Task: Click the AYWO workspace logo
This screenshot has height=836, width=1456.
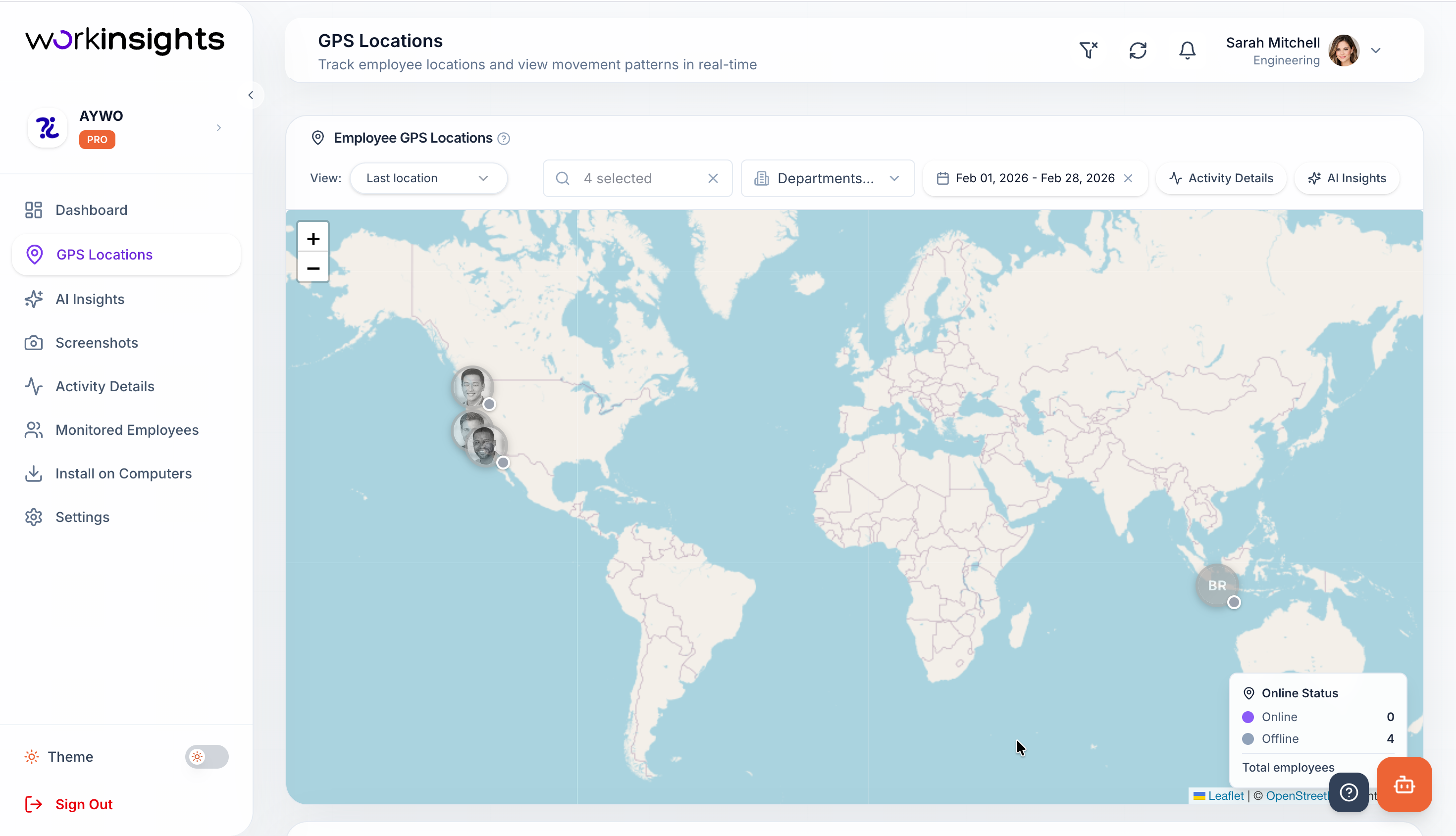Action: pos(48,127)
